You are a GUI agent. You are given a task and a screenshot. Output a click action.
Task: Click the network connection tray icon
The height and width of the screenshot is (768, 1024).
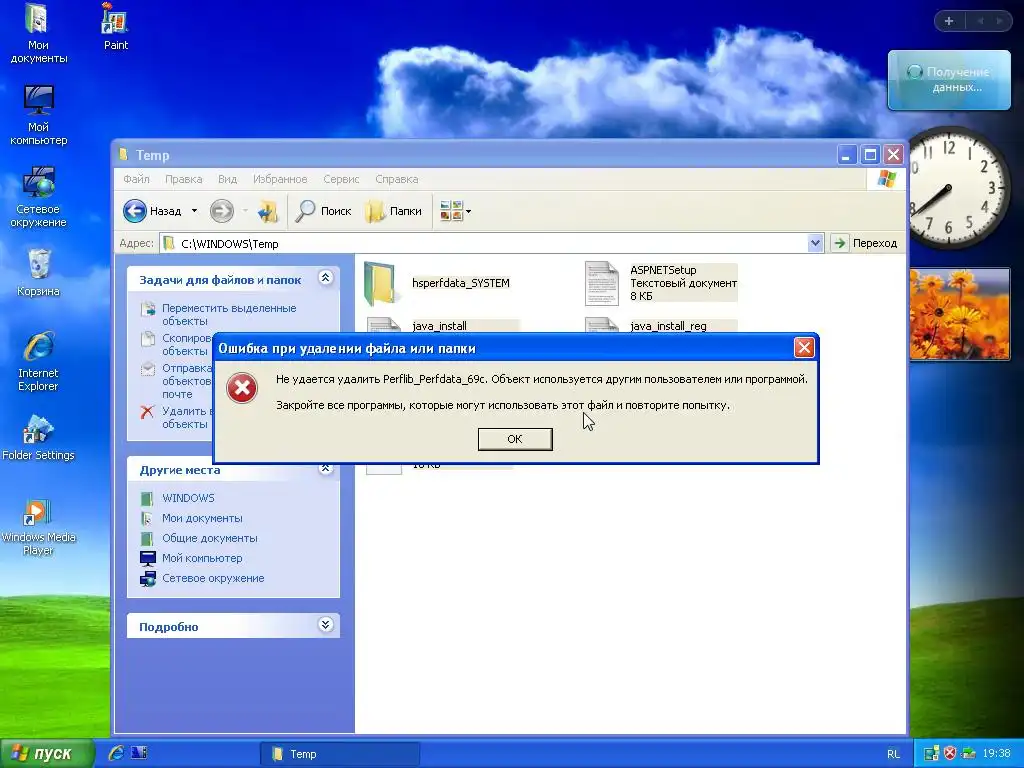(x=968, y=754)
